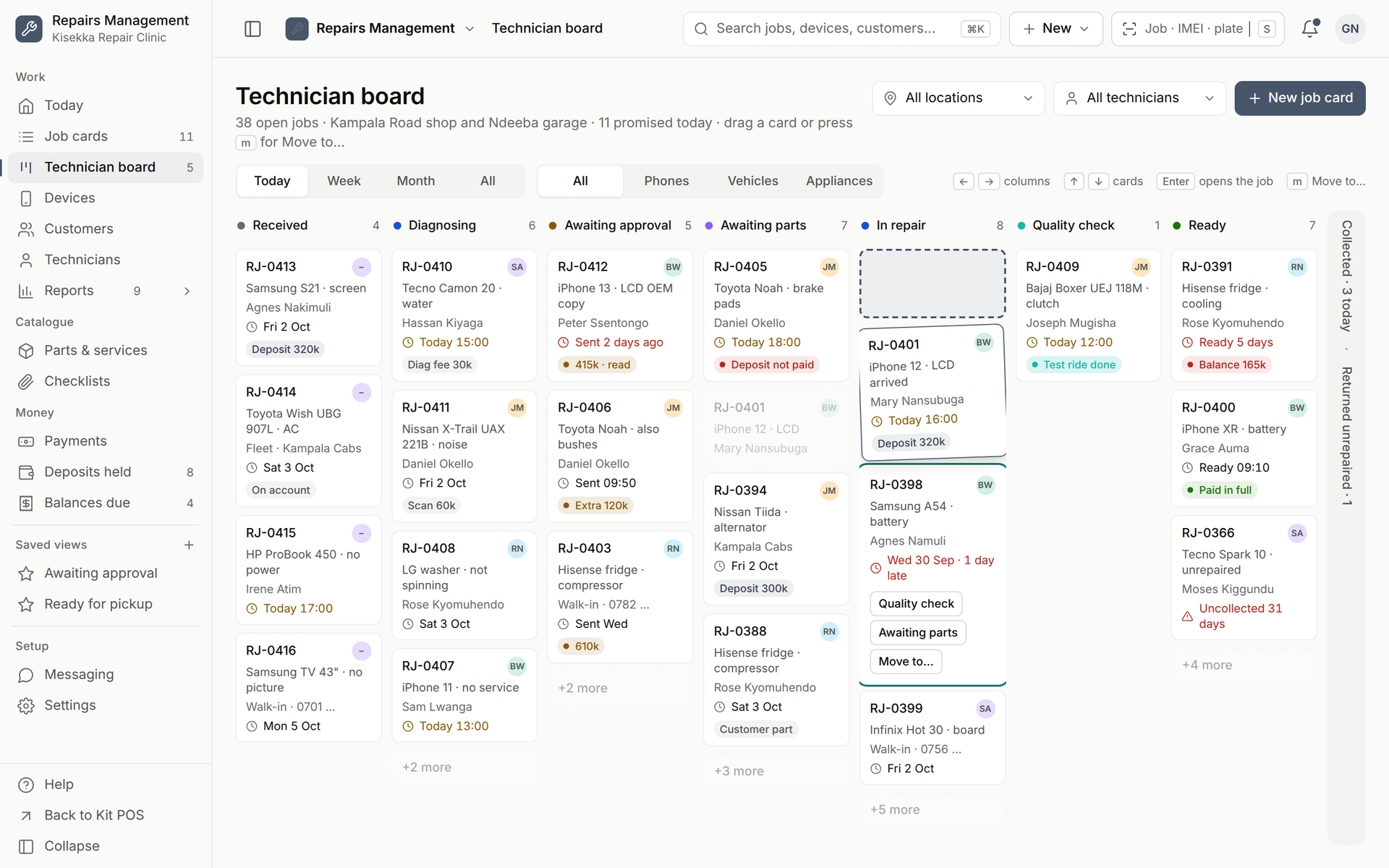The height and width of the screenshot is (868, 1389).
Task: Filter board to Vehicles
Action: click(752, 181)
